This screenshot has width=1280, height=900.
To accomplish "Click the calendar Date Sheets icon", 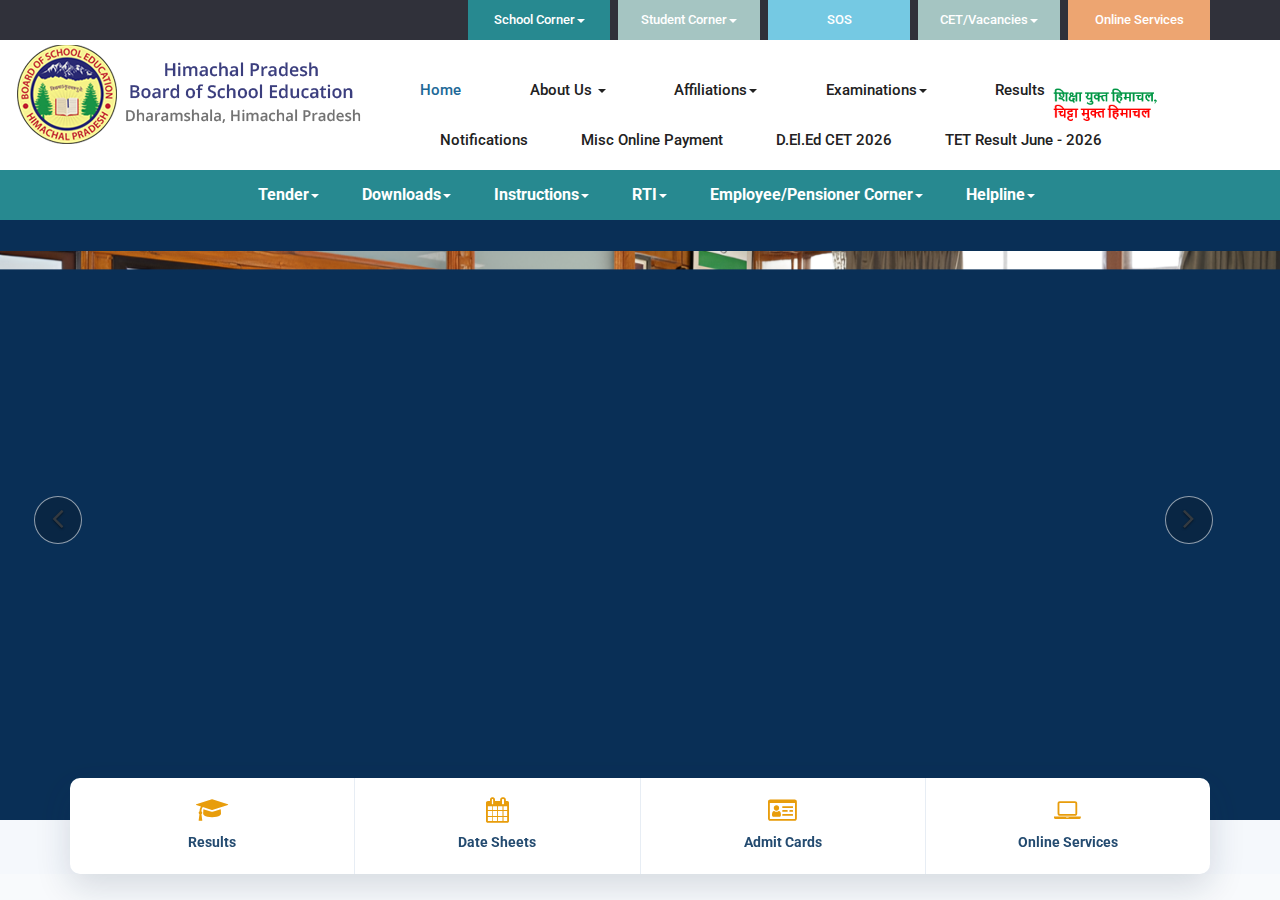I will [497, 810].
